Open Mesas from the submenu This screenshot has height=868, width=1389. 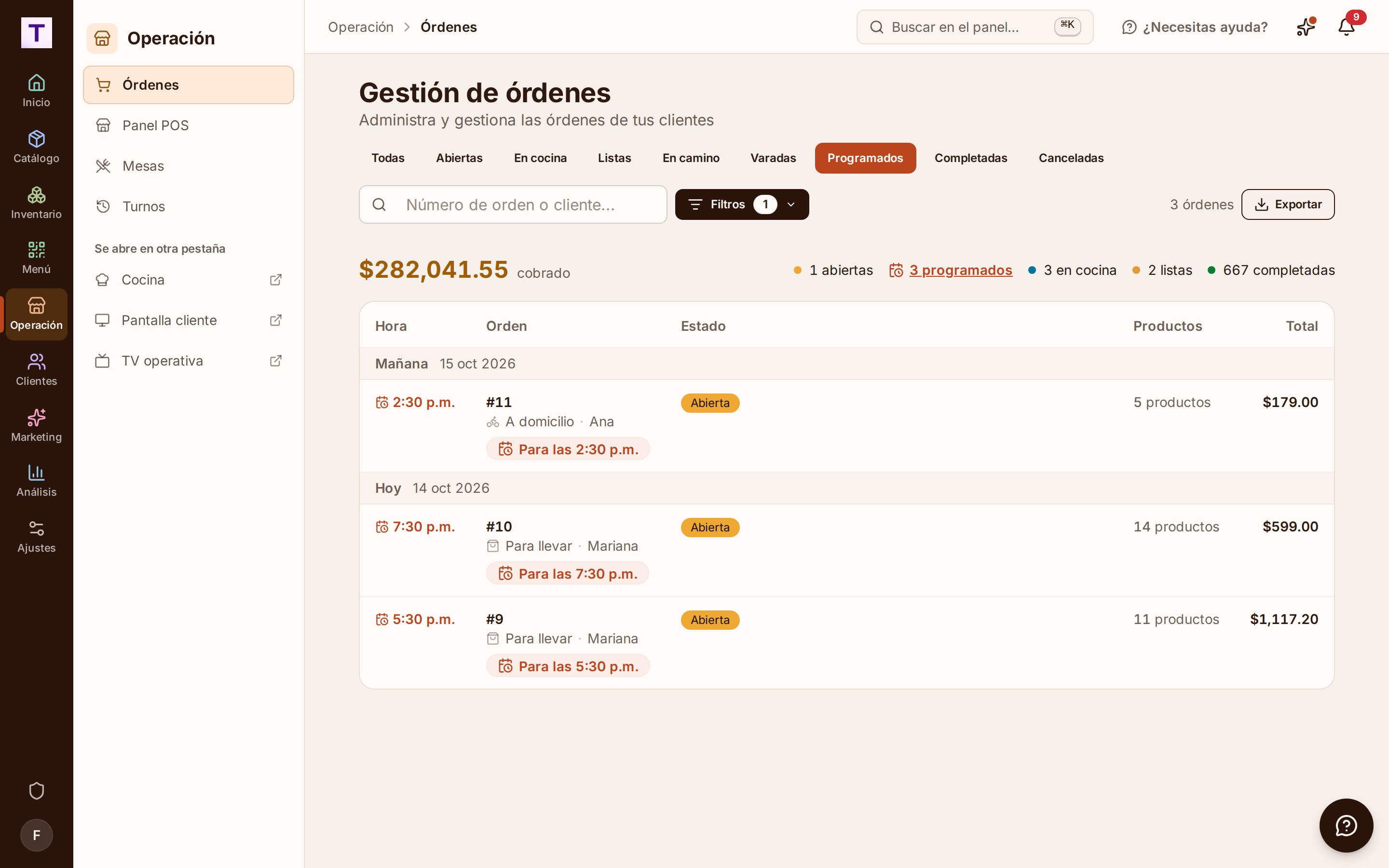[188, 166]
